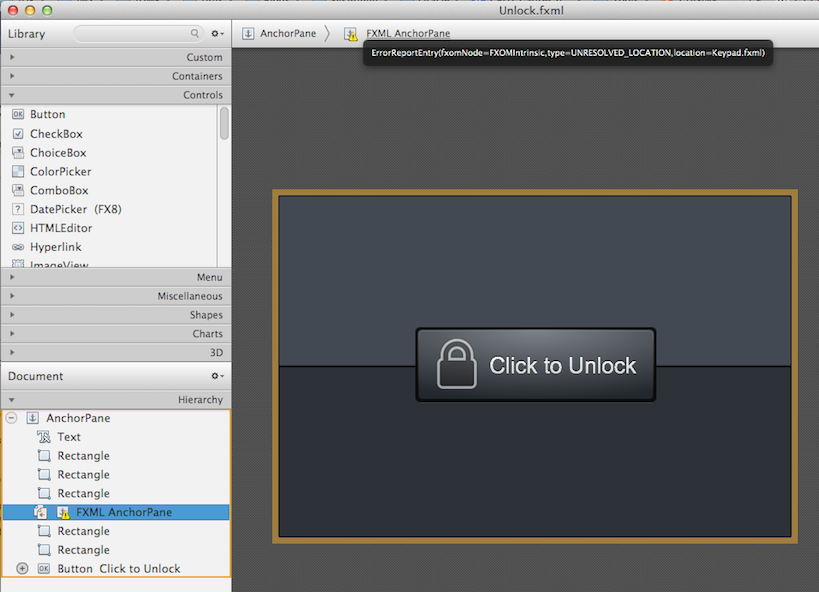Select the Hyperlink control in Library
819x592 pixels.
click(55, 247)
